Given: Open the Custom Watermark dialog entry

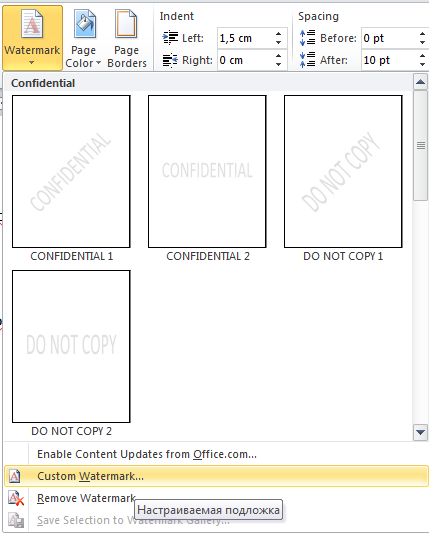Looking at the screenshot, I should [216, 476].
